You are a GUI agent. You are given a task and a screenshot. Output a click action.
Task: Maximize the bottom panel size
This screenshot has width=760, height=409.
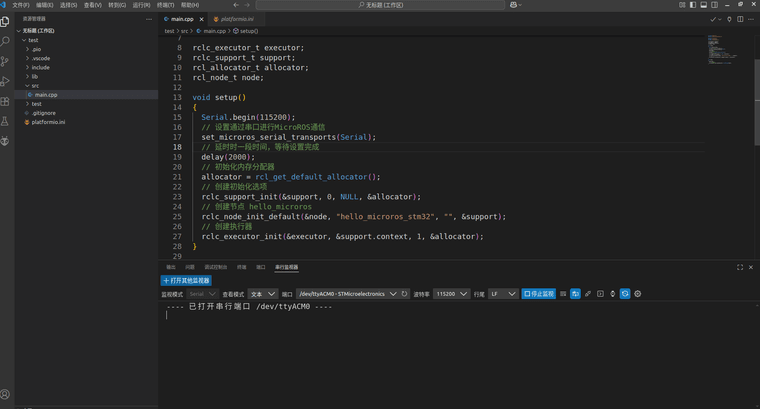[740, 267]
